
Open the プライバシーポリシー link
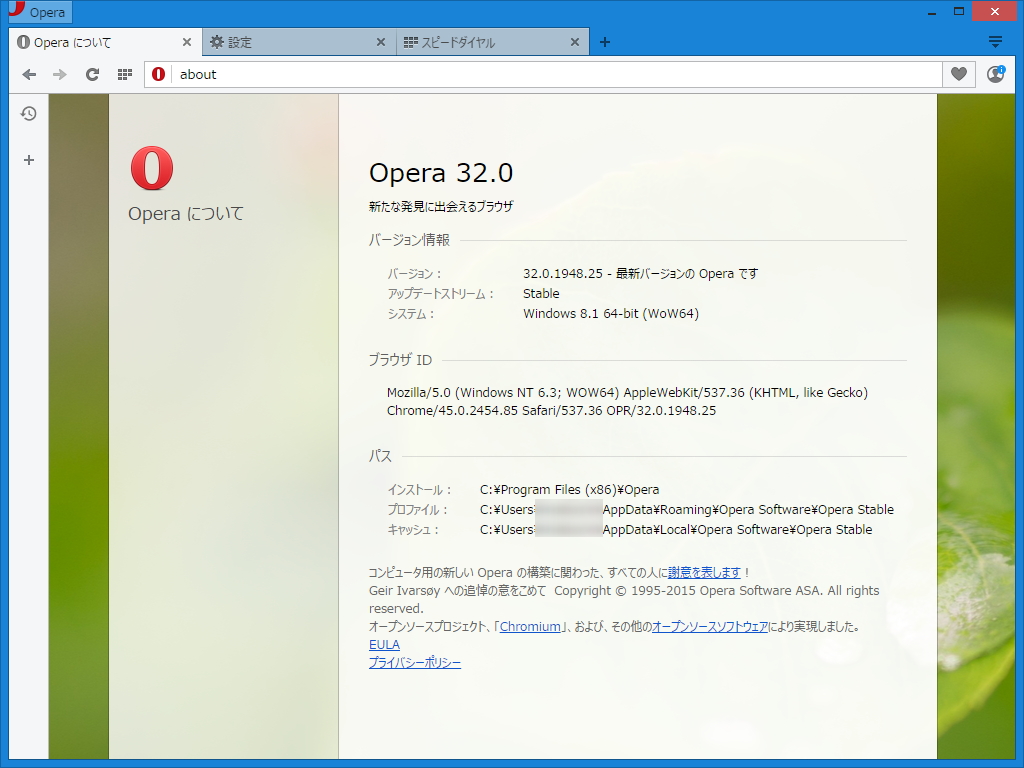coord(415,662)
